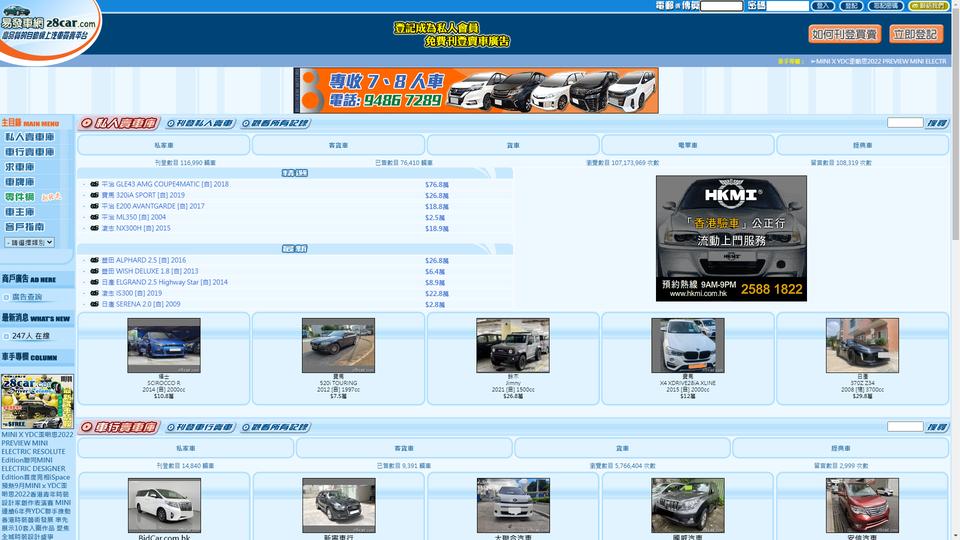Click the 廣告查詢 sidebar link
This screenshot has width=960, height=540.
coord(27,297)
